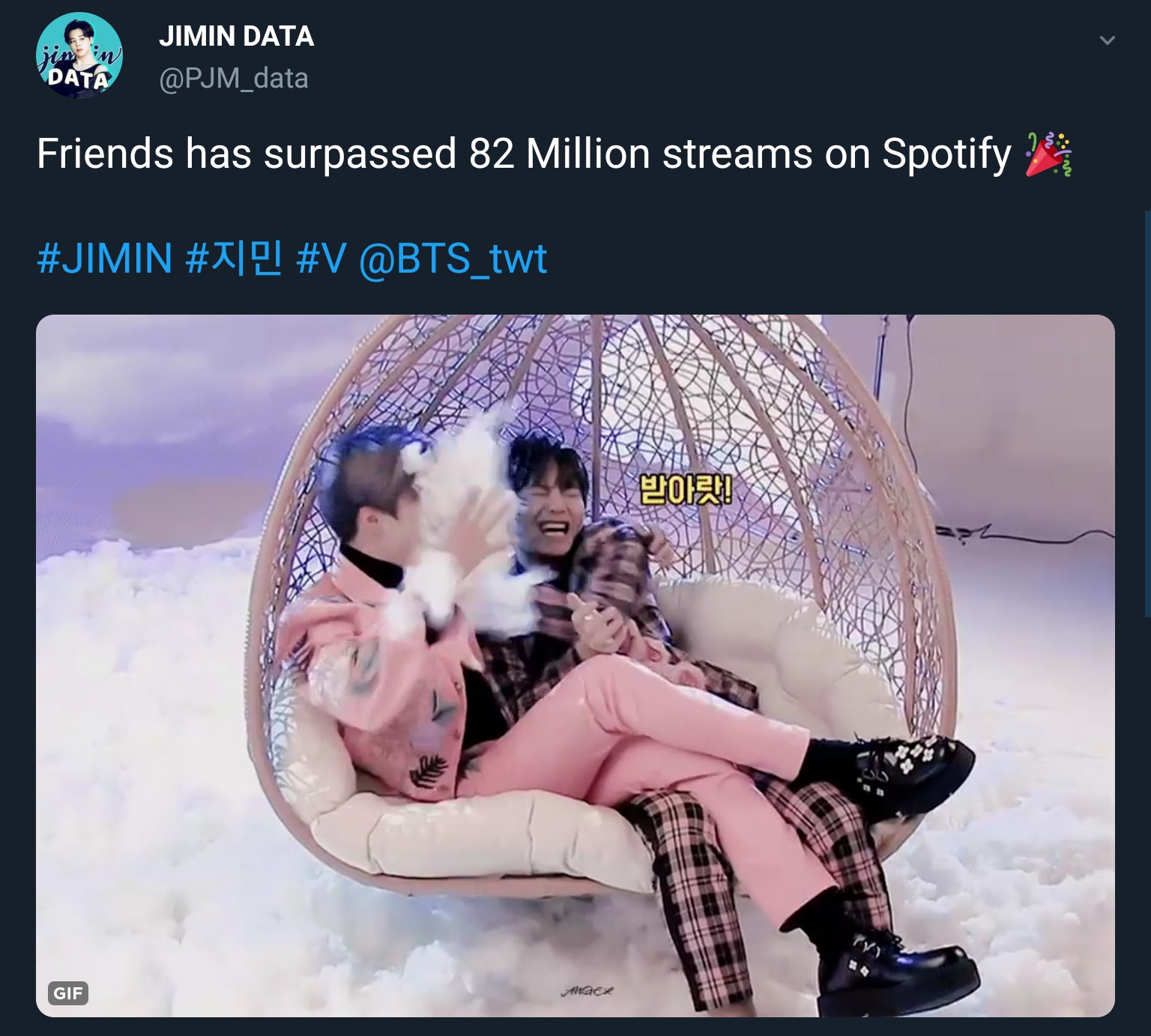Open the @PJM_data handle
Viewport: 1151px width, 1036px height.
coord(233,78)
